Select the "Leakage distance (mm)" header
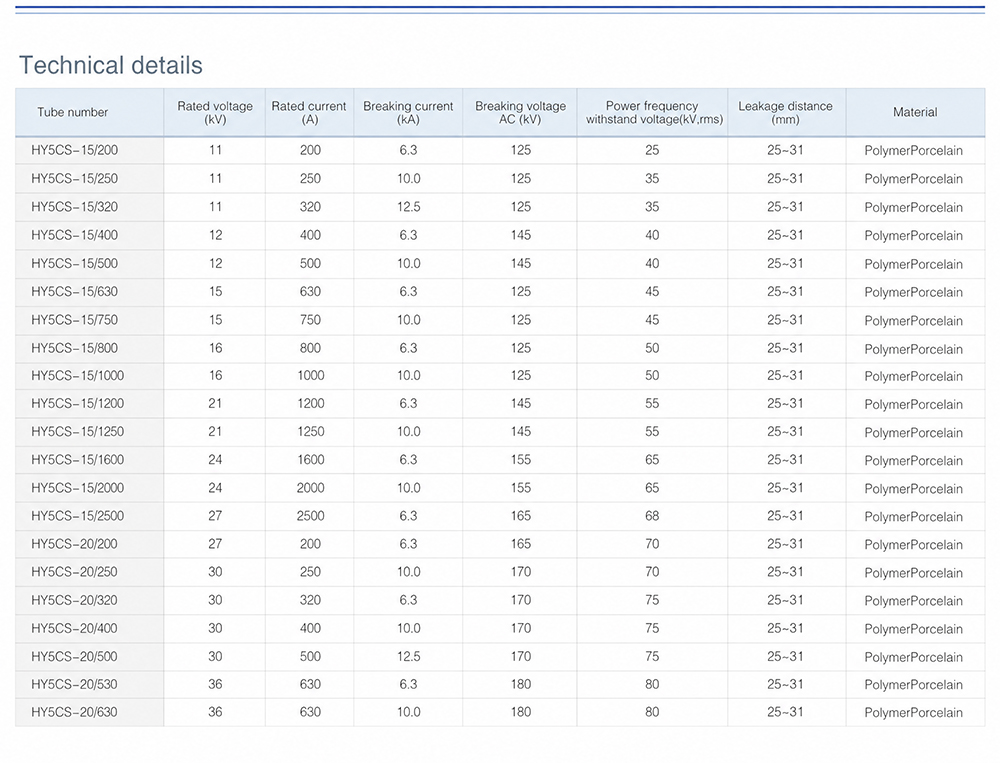Screen dimensions: 1000x763 [785, 112]
